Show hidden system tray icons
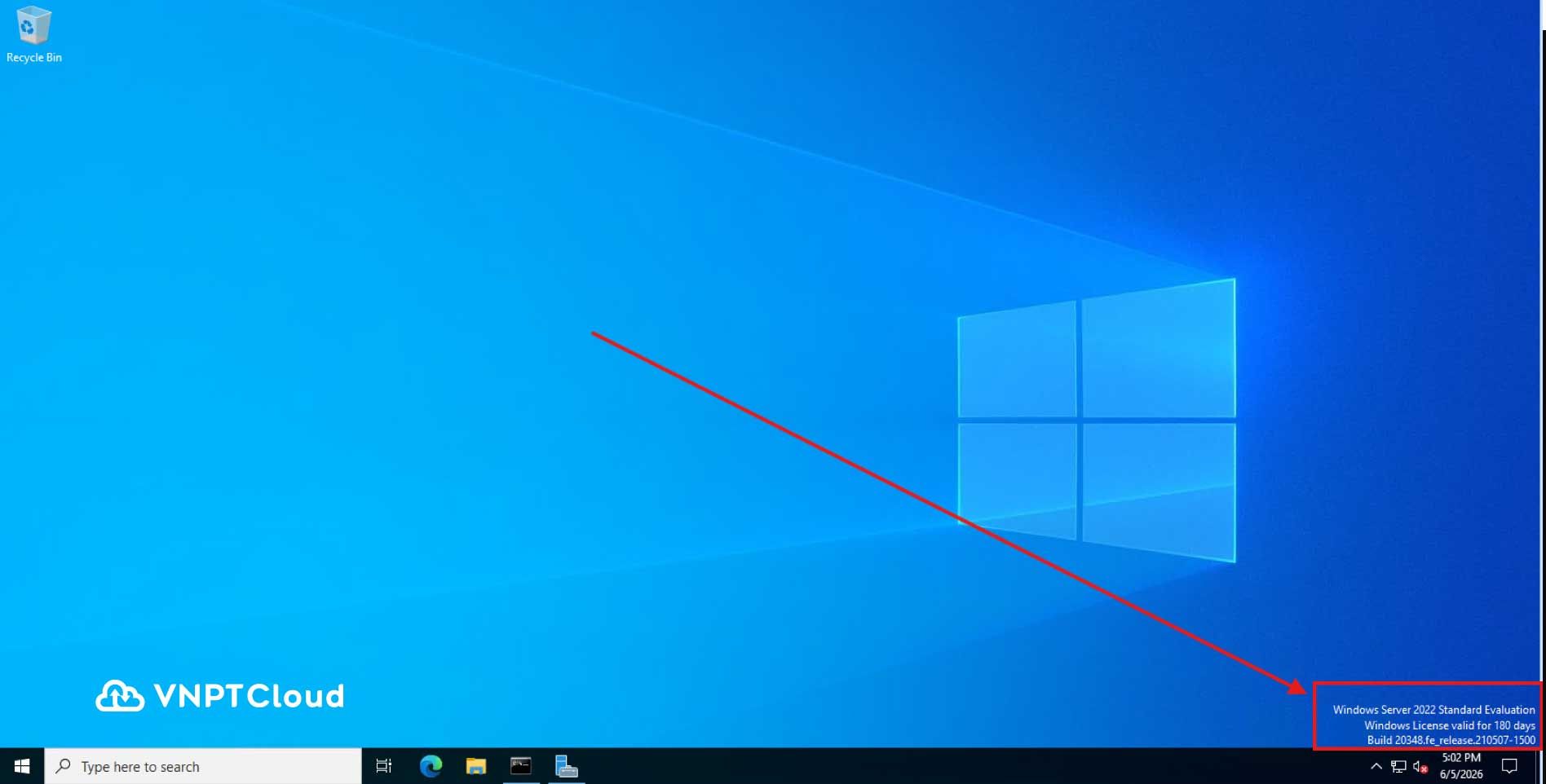 pos(1376,766)
